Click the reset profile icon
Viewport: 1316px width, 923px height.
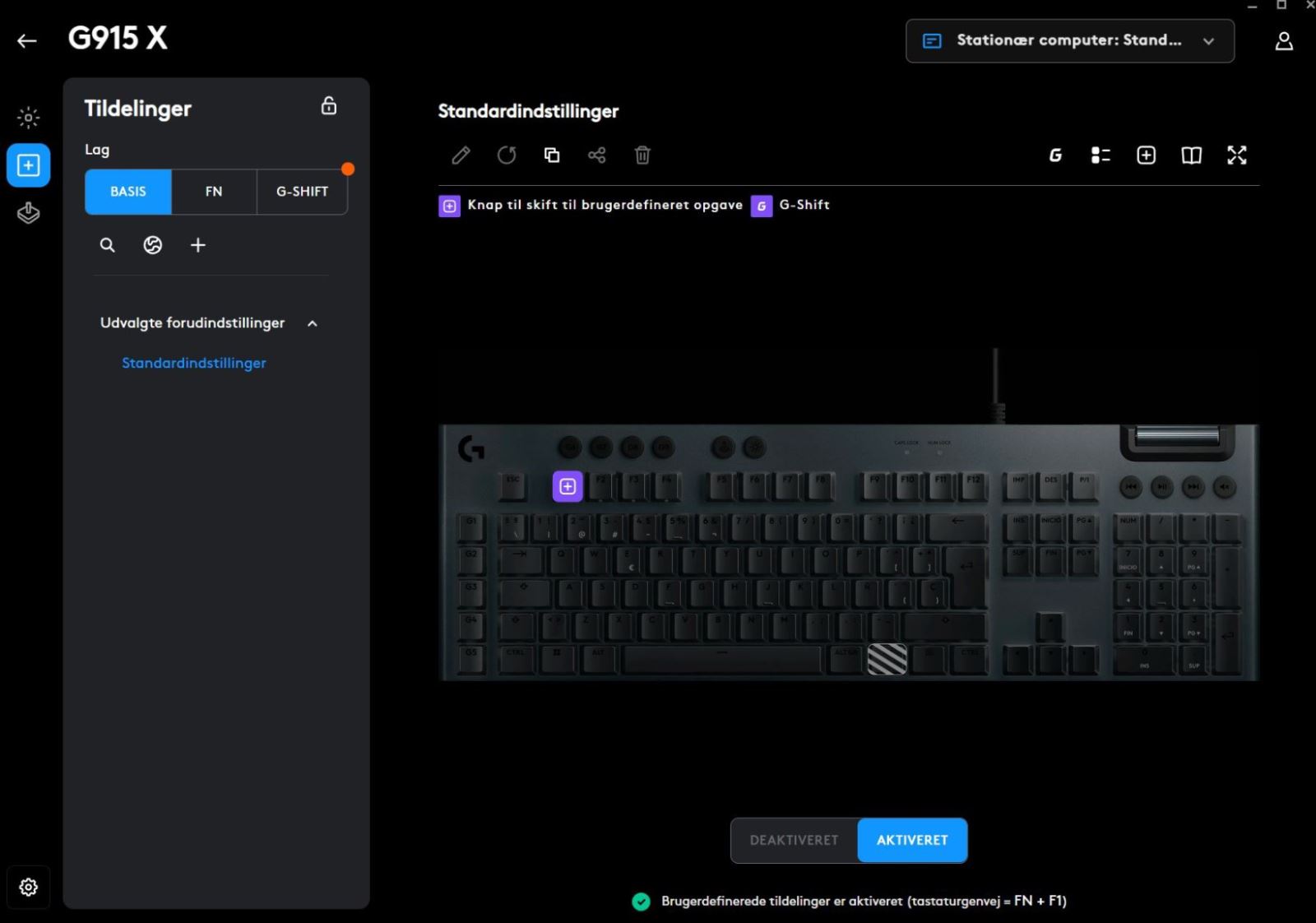tap(507, 155)
